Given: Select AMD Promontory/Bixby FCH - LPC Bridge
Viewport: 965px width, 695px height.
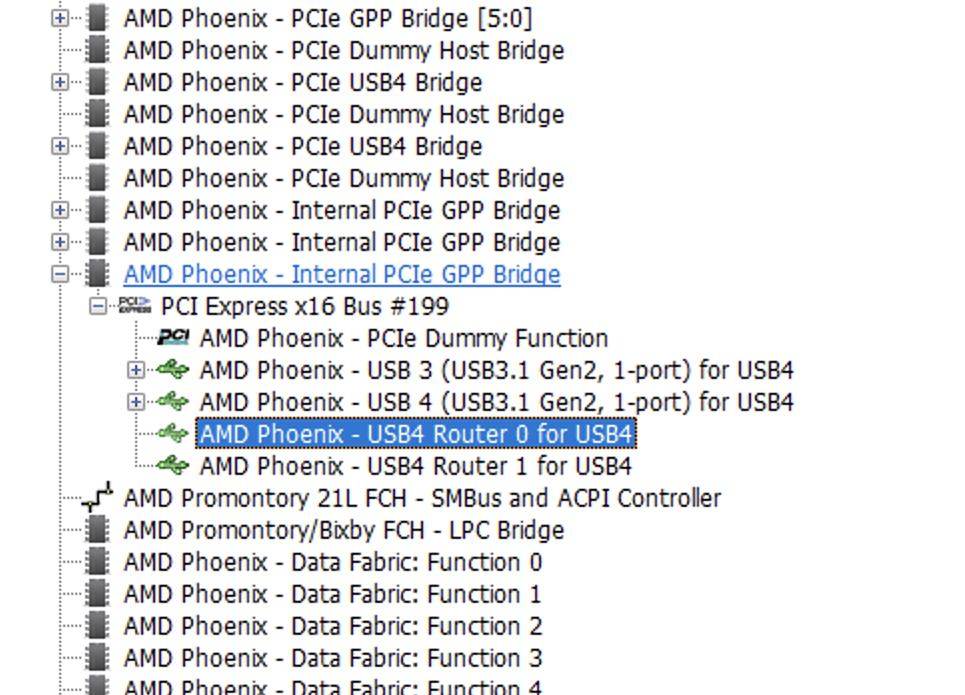Looking at the screenshot, I should [344, 530].
